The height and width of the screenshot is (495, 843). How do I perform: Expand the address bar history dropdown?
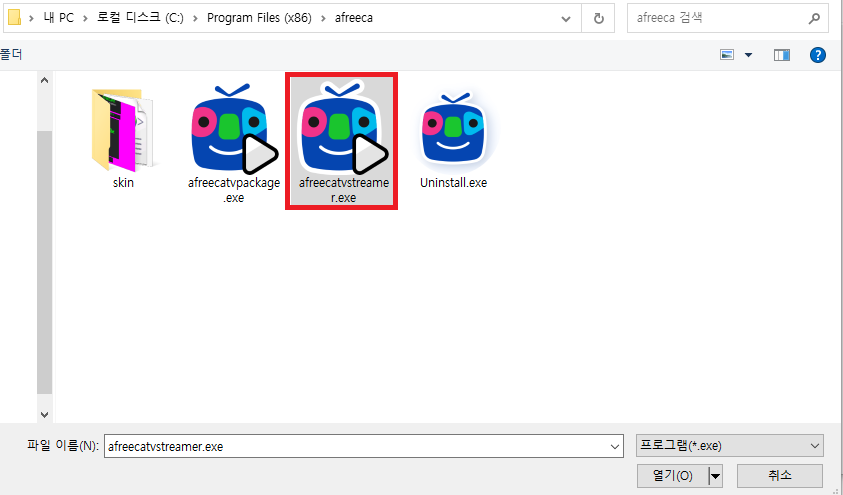point(566,19)
